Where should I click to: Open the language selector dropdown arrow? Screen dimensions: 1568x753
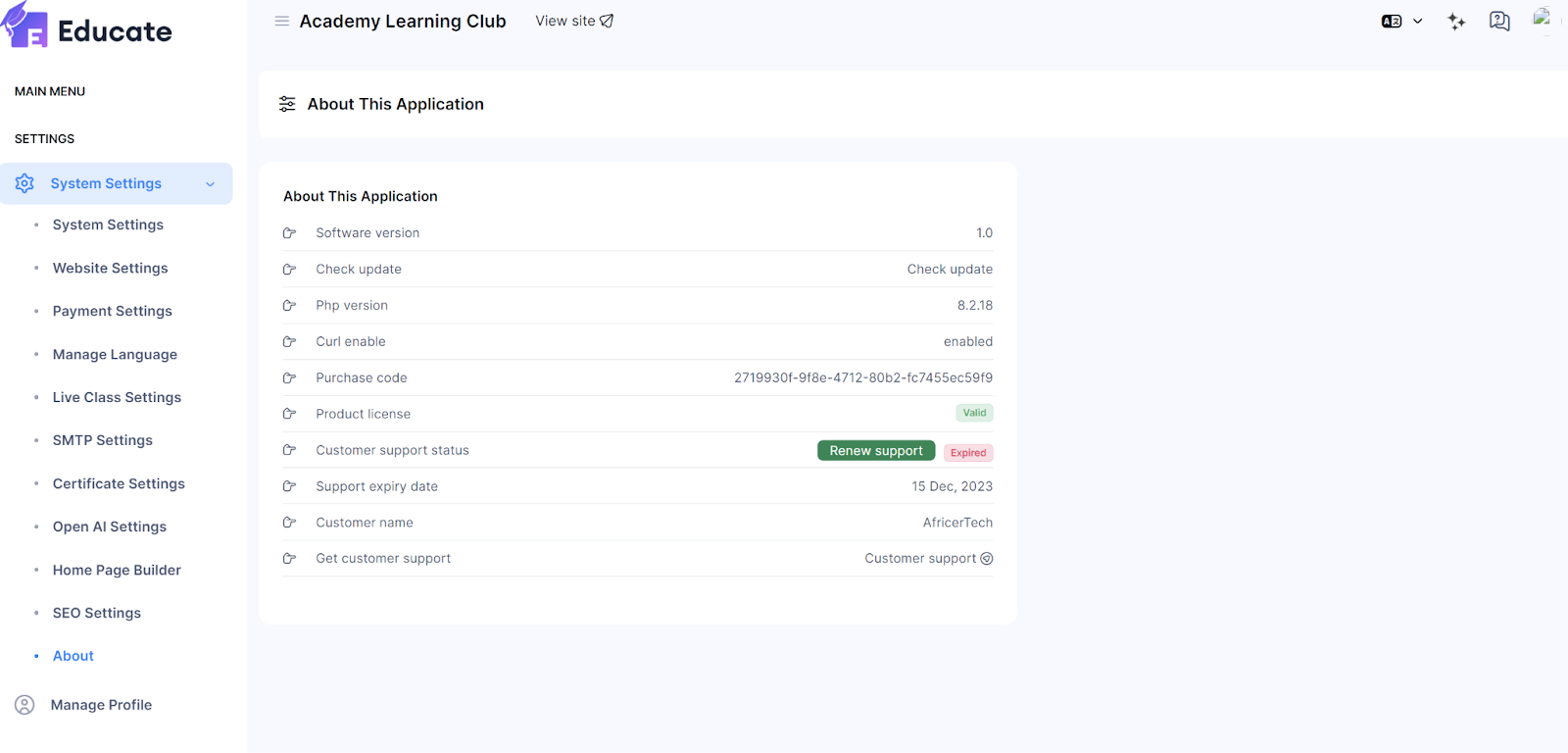(x=1417, y=22)
